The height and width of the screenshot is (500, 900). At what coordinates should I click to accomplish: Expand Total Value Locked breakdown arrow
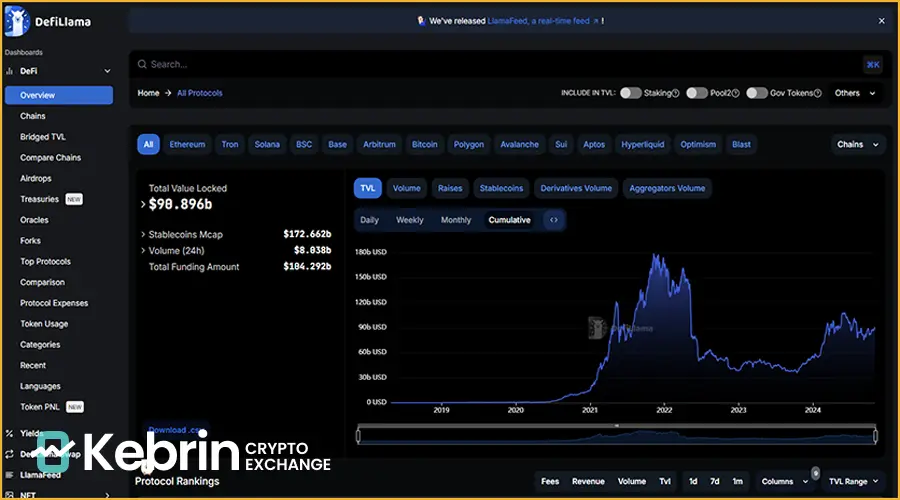143,204
